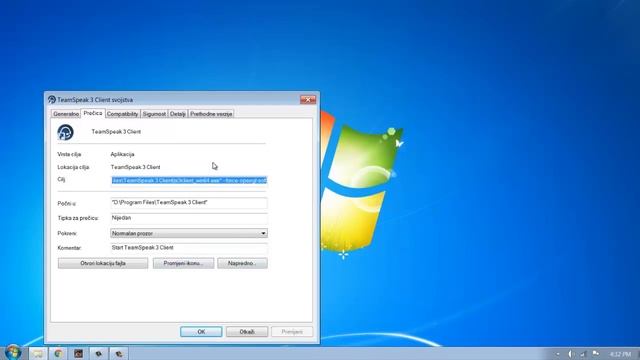Switch to the Generalno tab
Viewport: 640px width, 360px height.
[66, 114]
